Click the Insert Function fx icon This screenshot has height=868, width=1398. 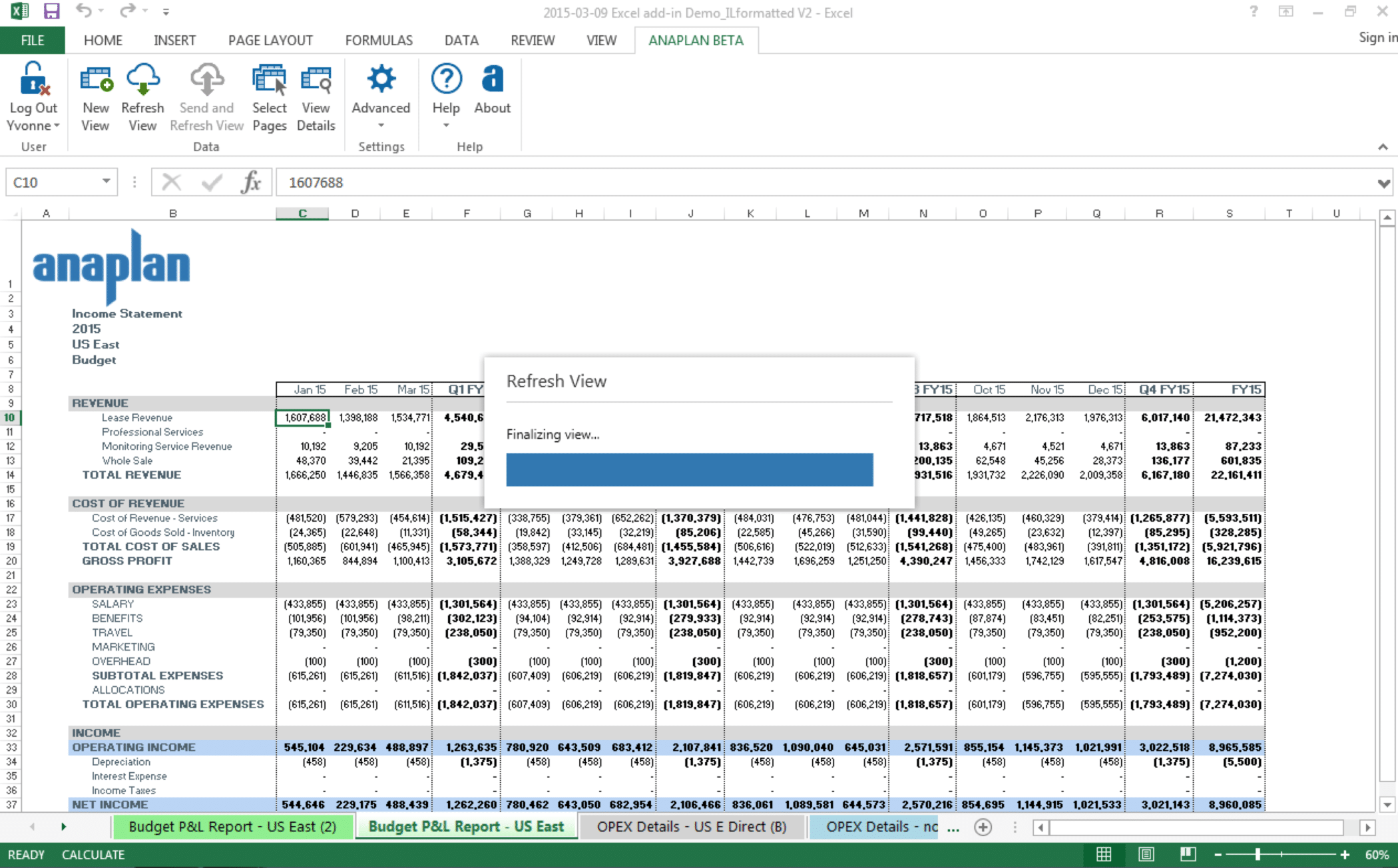(x=251, y=182)
